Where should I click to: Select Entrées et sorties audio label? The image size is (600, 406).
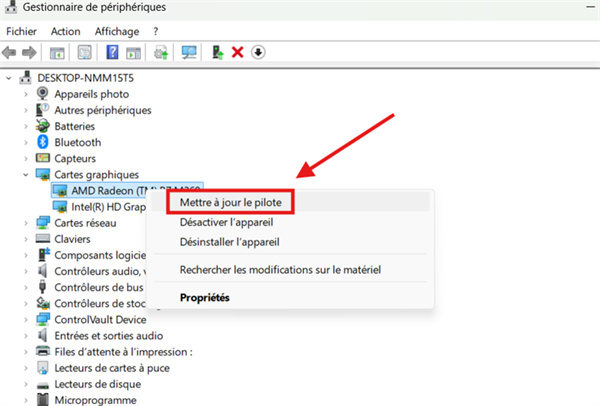pos(109,336)
